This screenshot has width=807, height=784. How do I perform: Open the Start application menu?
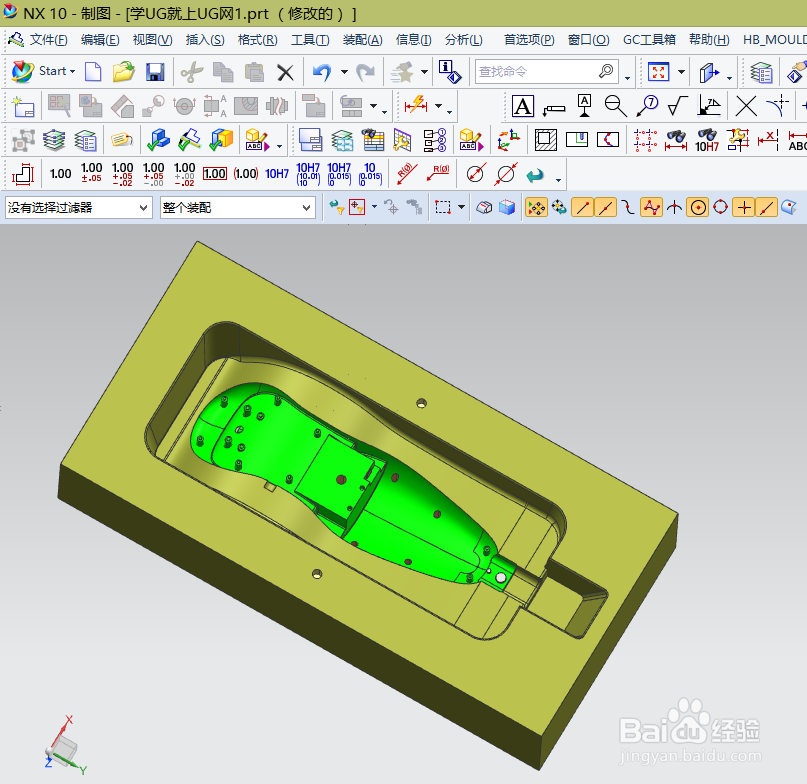[43, 72]
